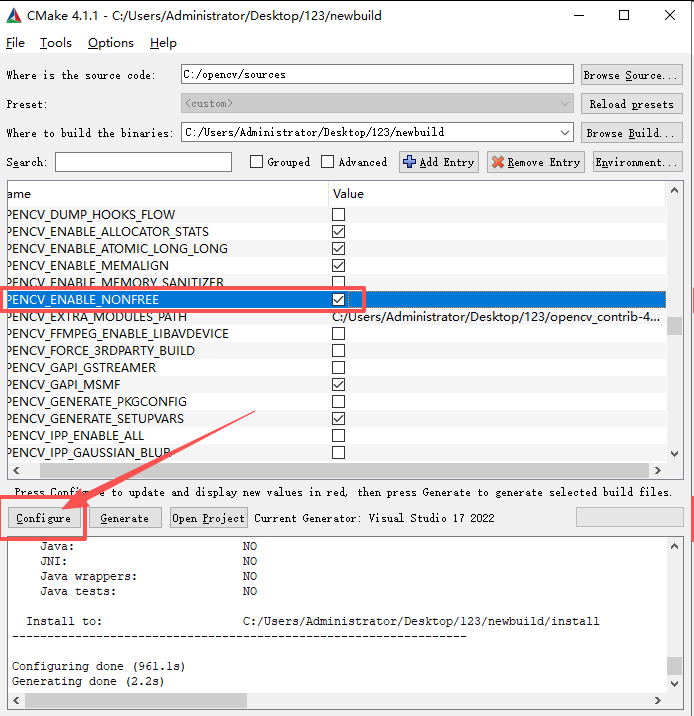Toggle OPENCV_ENABLE_NONFREE checkbox
Screen dimensions: 694x716
pyautogui.click(x=338, y=300)
